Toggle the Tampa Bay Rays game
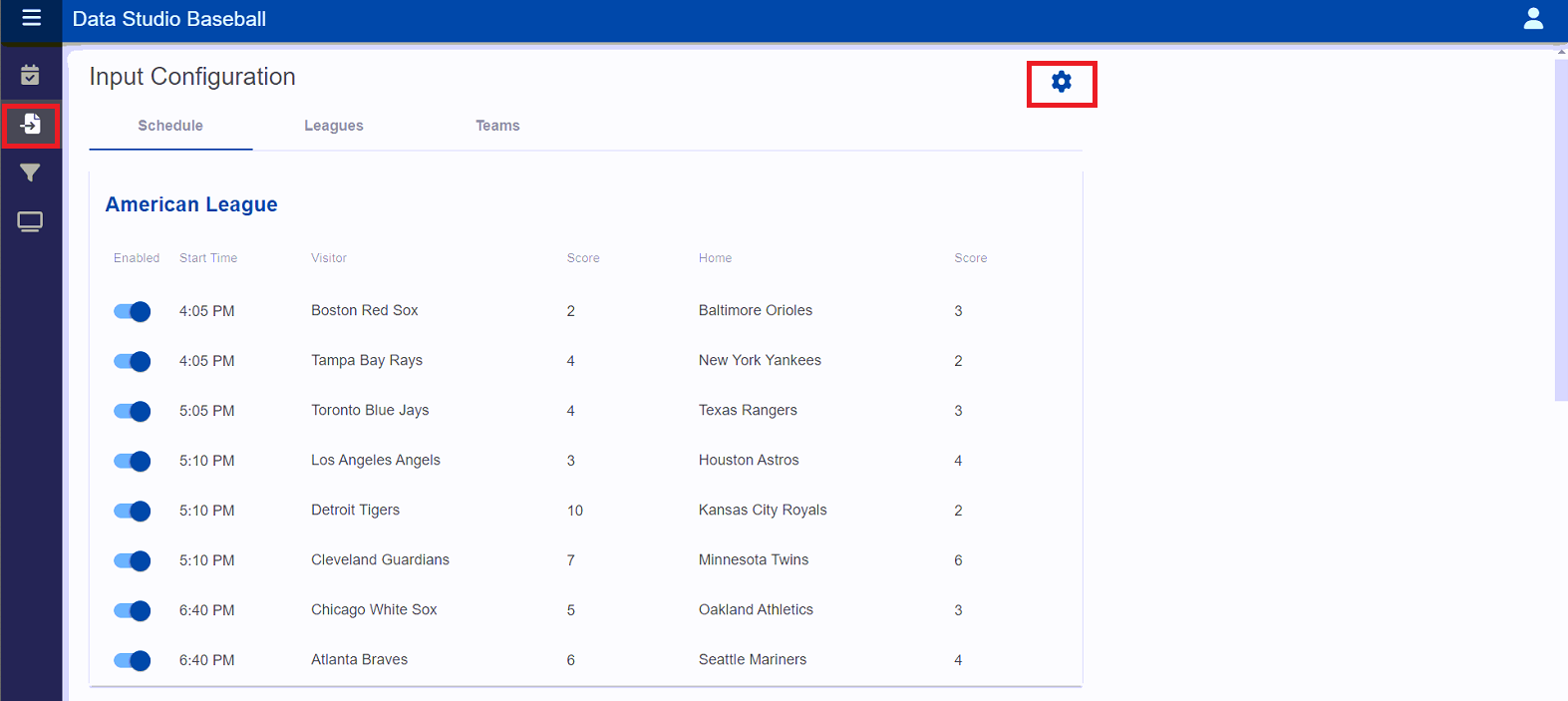This screenshot has height=701, width=1568. (132, 361)
